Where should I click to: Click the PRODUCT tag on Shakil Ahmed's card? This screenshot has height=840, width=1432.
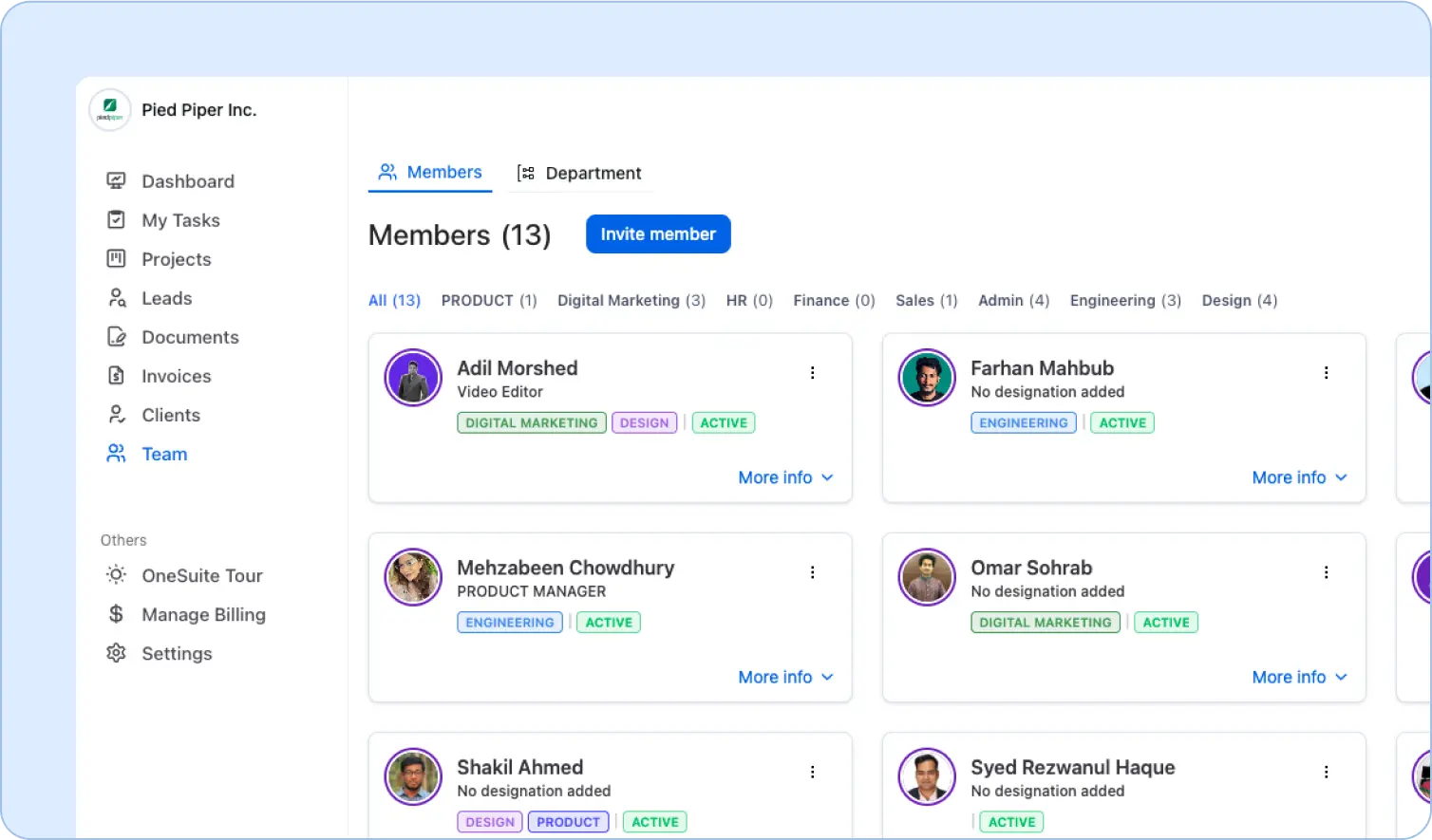(568, 821)
